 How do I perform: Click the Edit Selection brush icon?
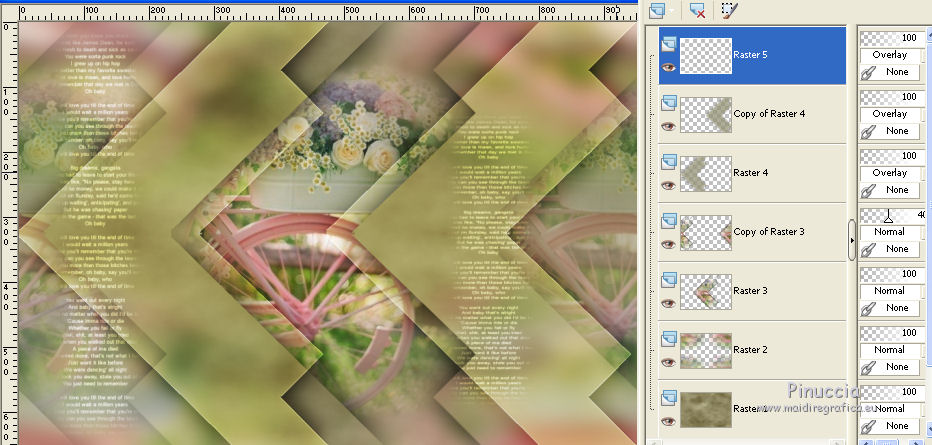729,10
